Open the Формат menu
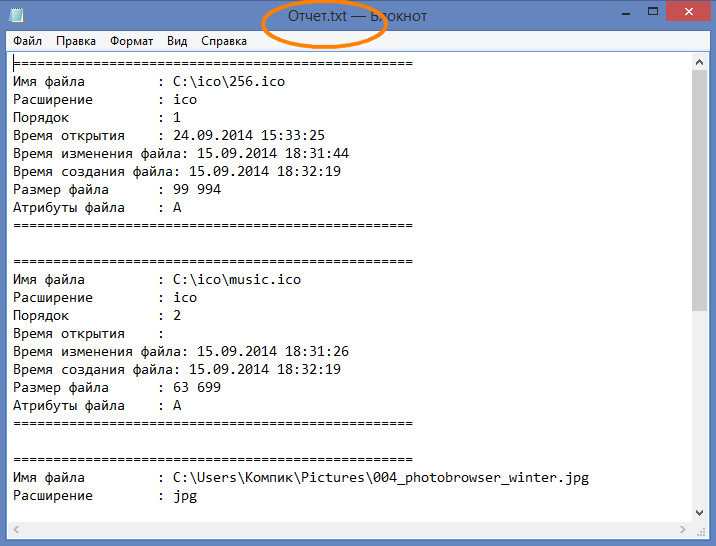Viewport: 716px width, 546px height. click(131, 41)
